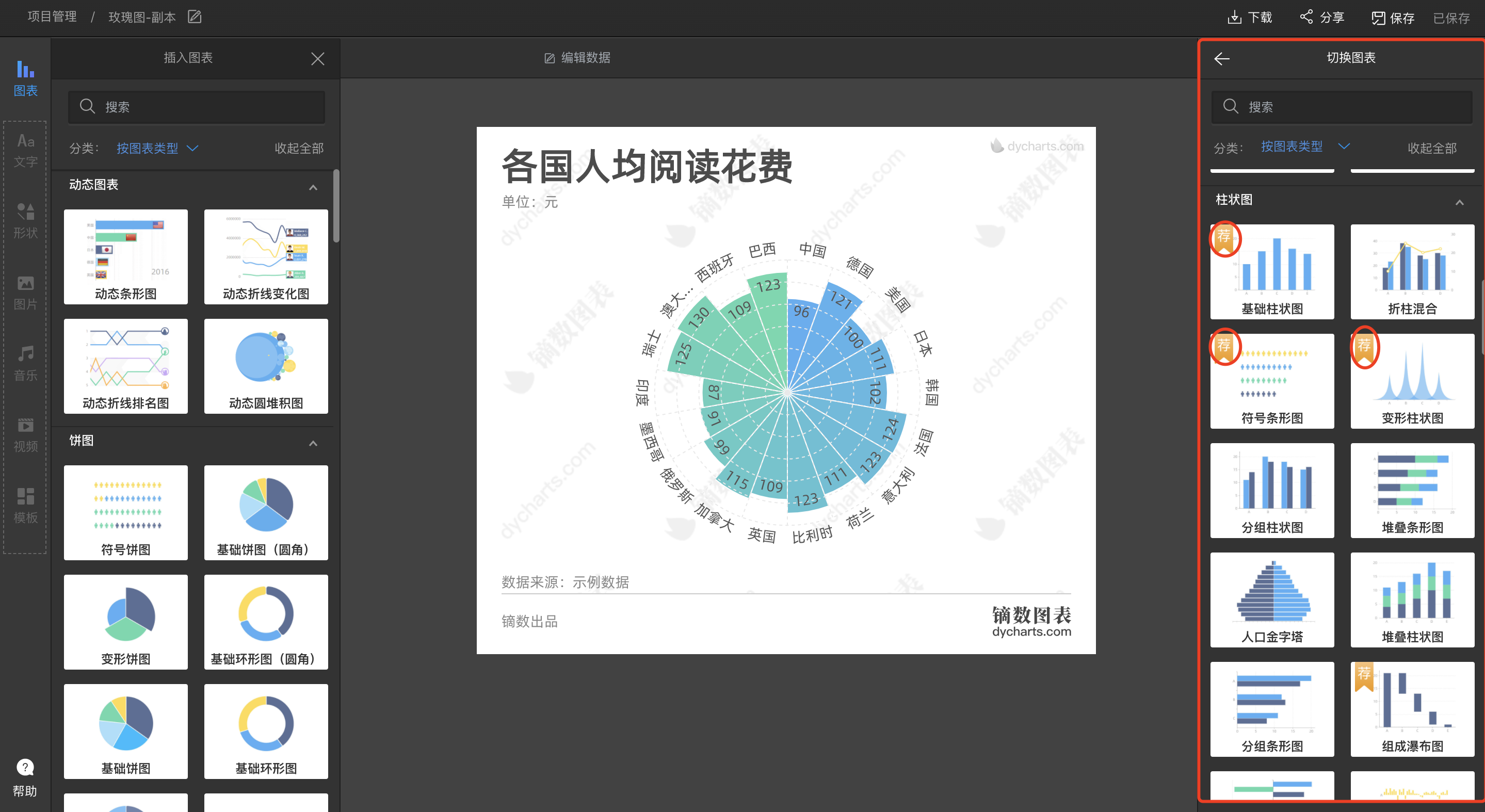Image resolution: width=1485 pixels, height=812 pixels.
Task: Open 按图表类型 dropdown in left panel
Action: [x=157, y=148]
